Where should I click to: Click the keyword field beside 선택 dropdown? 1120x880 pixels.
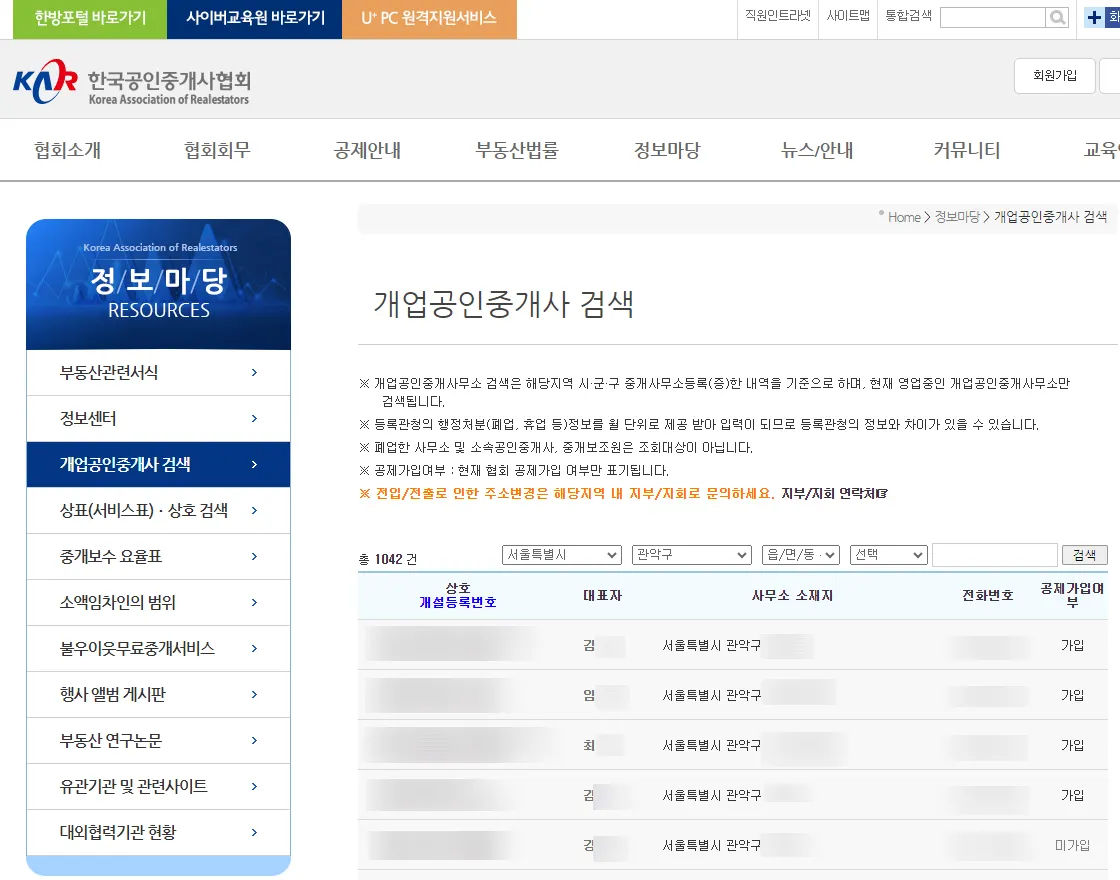(x=994, y=555)
